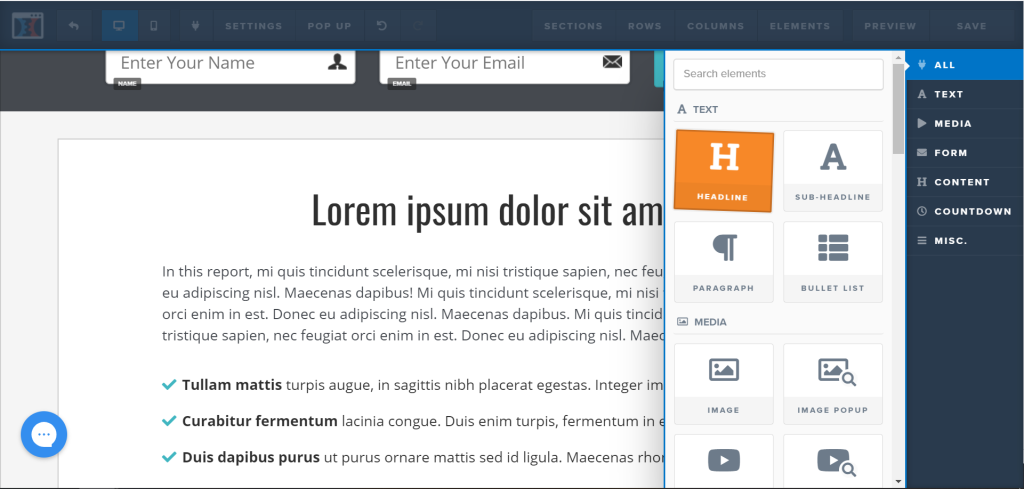Open the Settings menu

coord(253,26)
